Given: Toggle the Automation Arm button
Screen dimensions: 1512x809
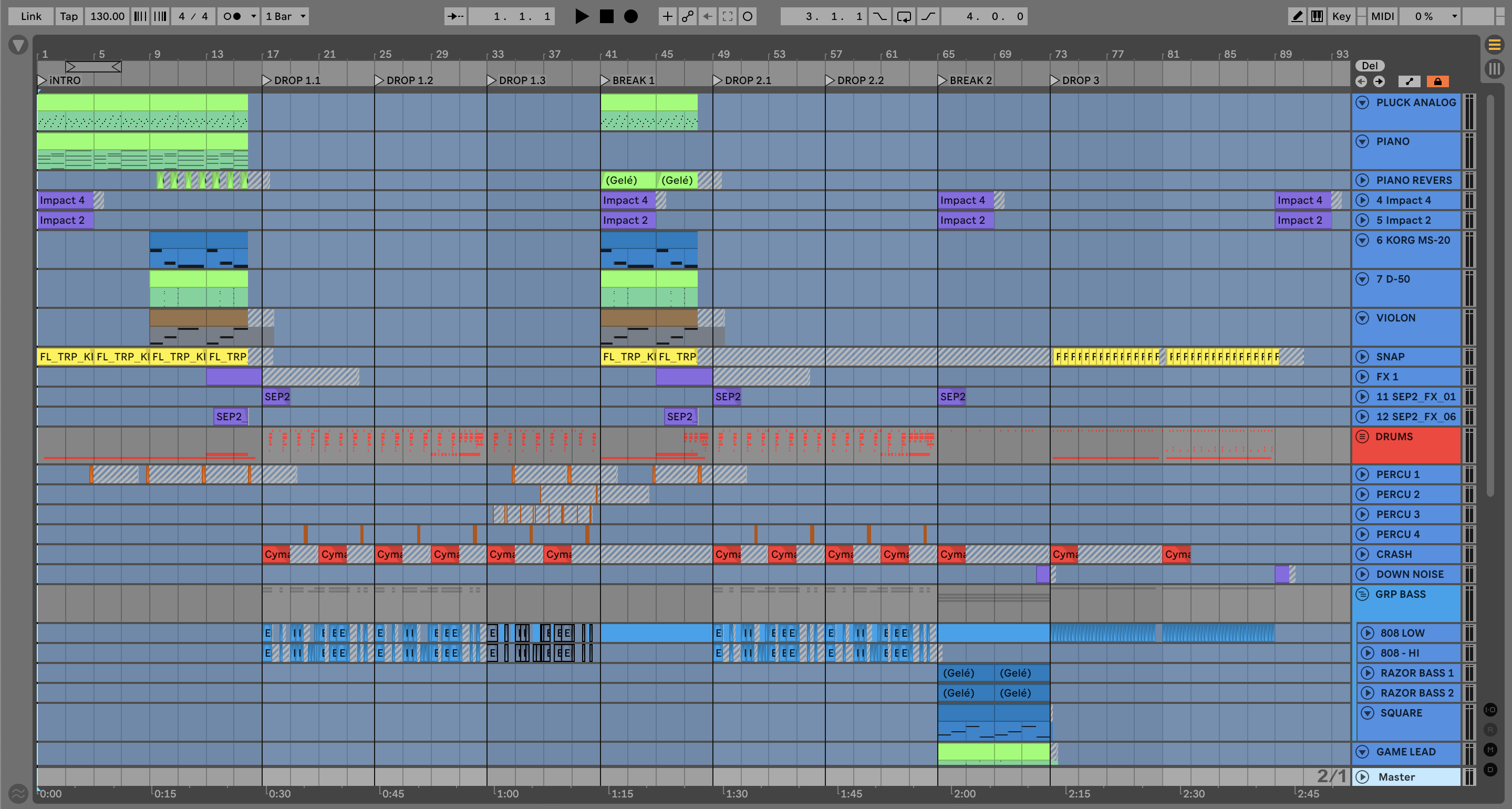Looking at the screenshot, I should pos(687,16).
